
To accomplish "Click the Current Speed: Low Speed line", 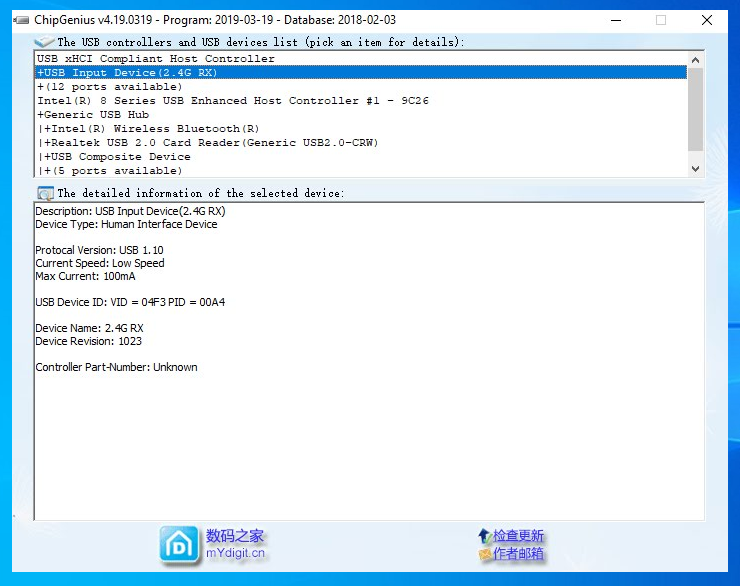I will 100,263.
